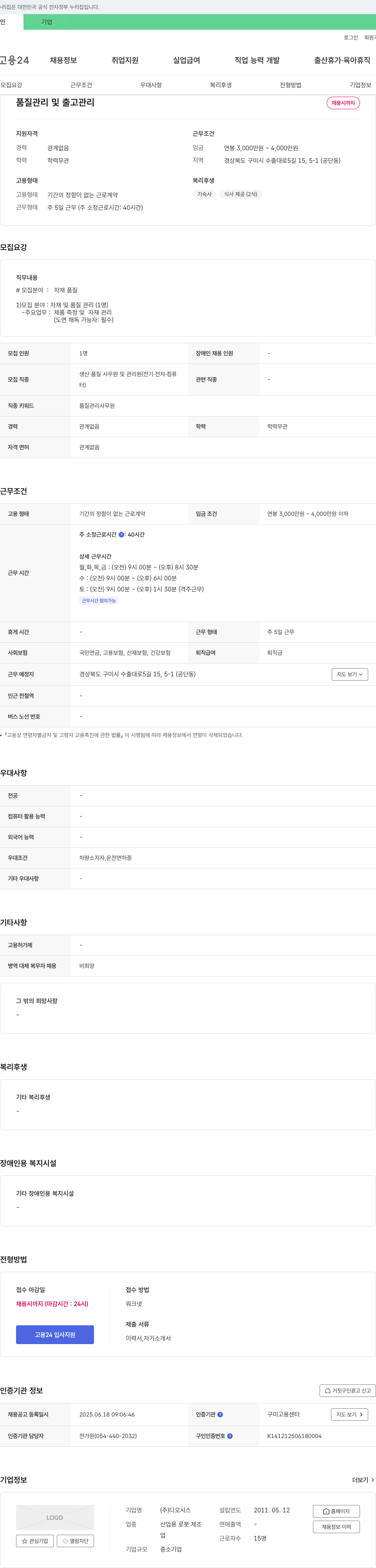Open the 취업지원 menu
The image size is (376, 1568).
(125, 60)
